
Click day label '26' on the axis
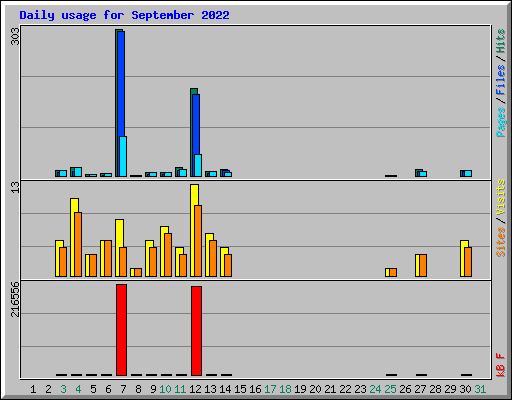[405, 389]
